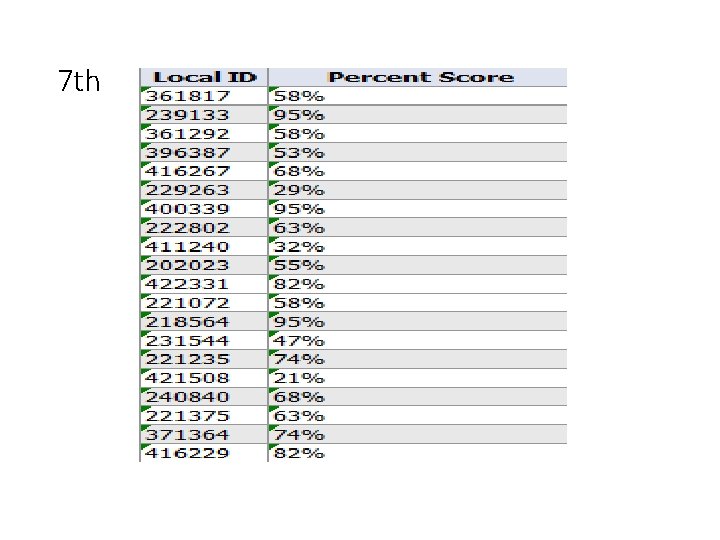Select Local ID cell 422331
This screenshot has height=540, width=720.
tap(204, 284)
